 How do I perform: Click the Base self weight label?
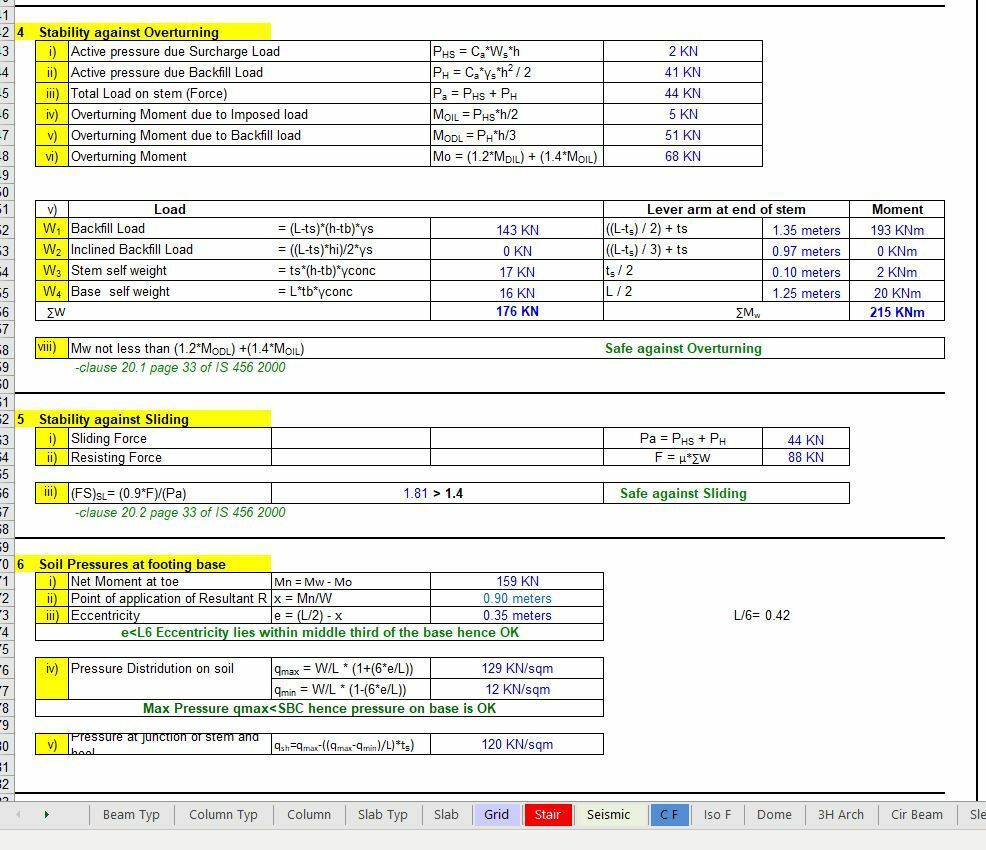coord(120,292)
